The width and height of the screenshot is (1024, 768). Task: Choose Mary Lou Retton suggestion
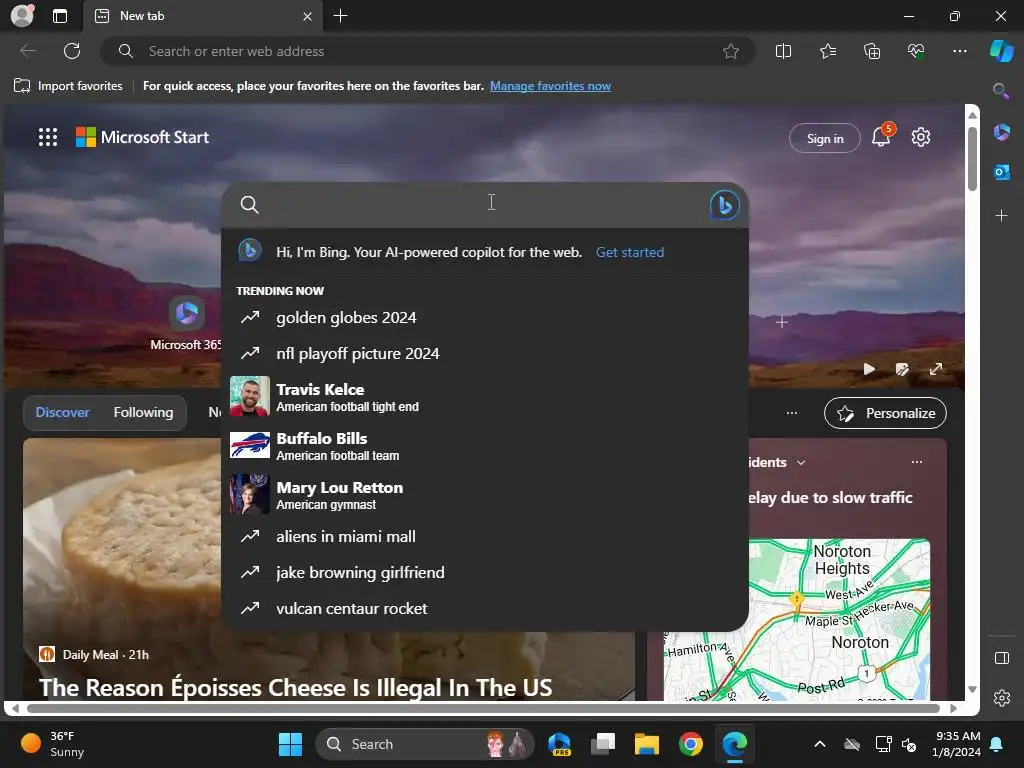pyautogui.click(x=485, y=494)
